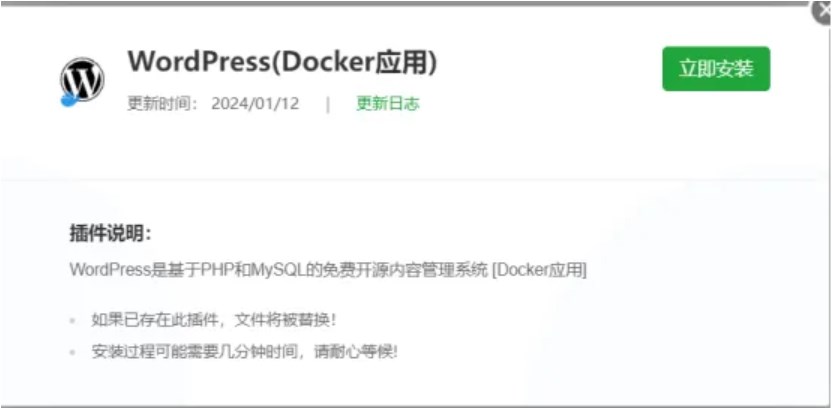Click the gray top border bar of the dialog

407,3
